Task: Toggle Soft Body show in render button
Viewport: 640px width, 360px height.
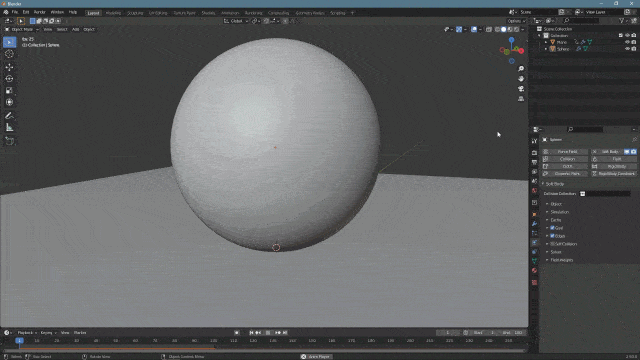Action: pos(633,151)
